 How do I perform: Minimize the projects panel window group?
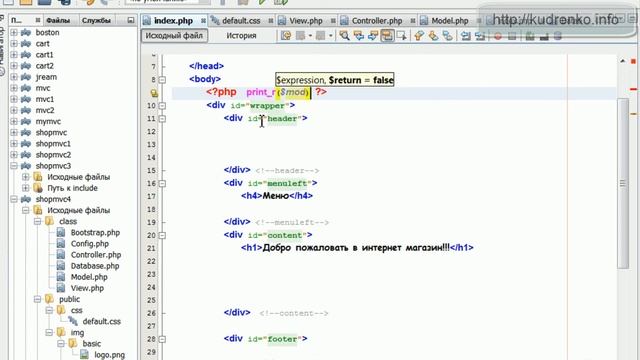click(131, 20)
